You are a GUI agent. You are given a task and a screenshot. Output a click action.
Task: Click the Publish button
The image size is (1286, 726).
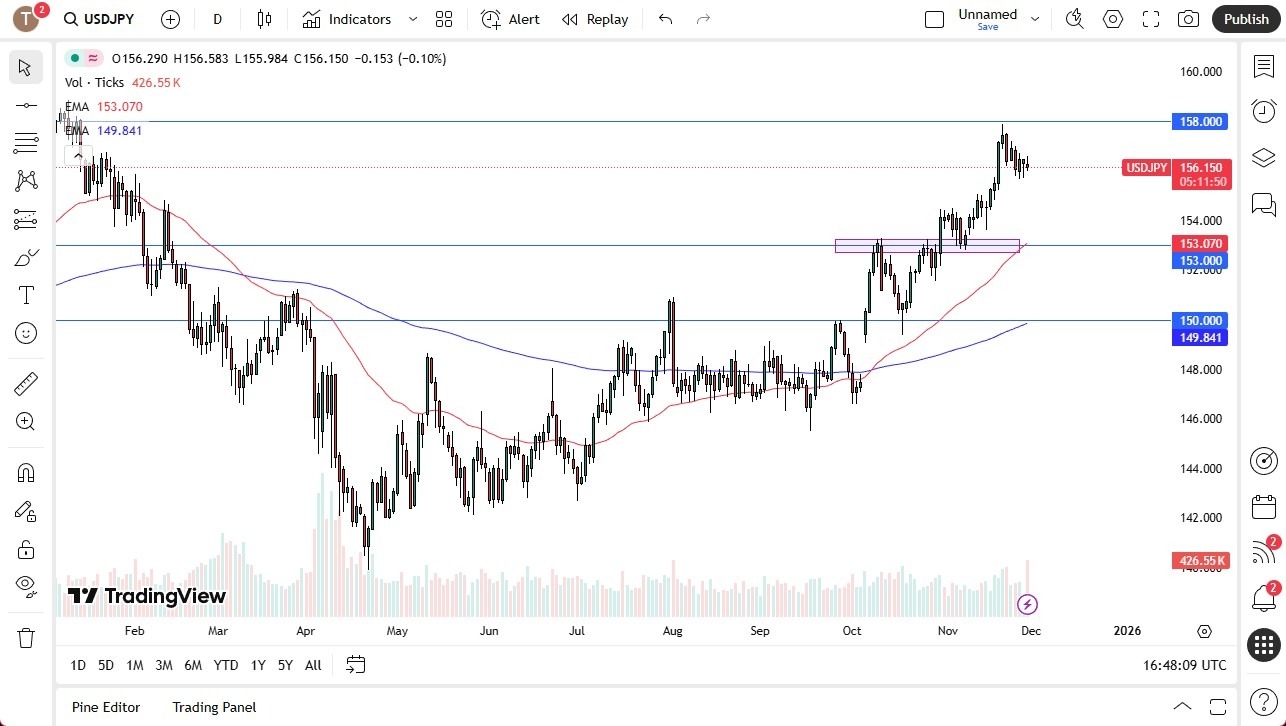pos(1246,19)
